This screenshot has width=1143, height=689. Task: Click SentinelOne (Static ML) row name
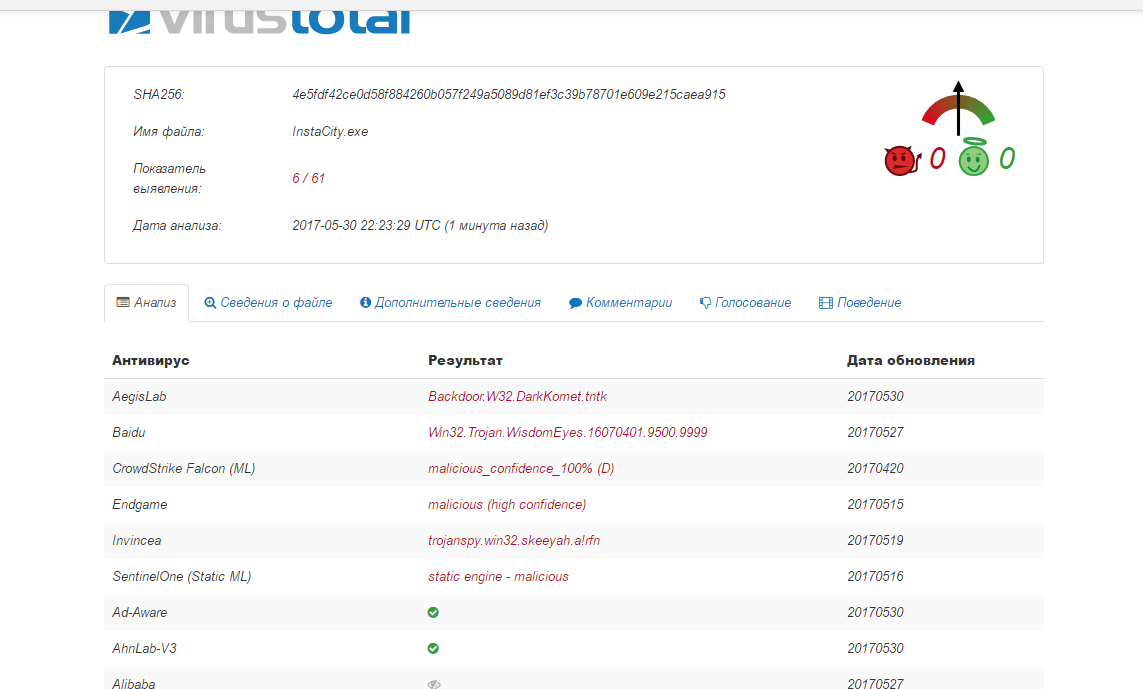(x=182, y=577)
